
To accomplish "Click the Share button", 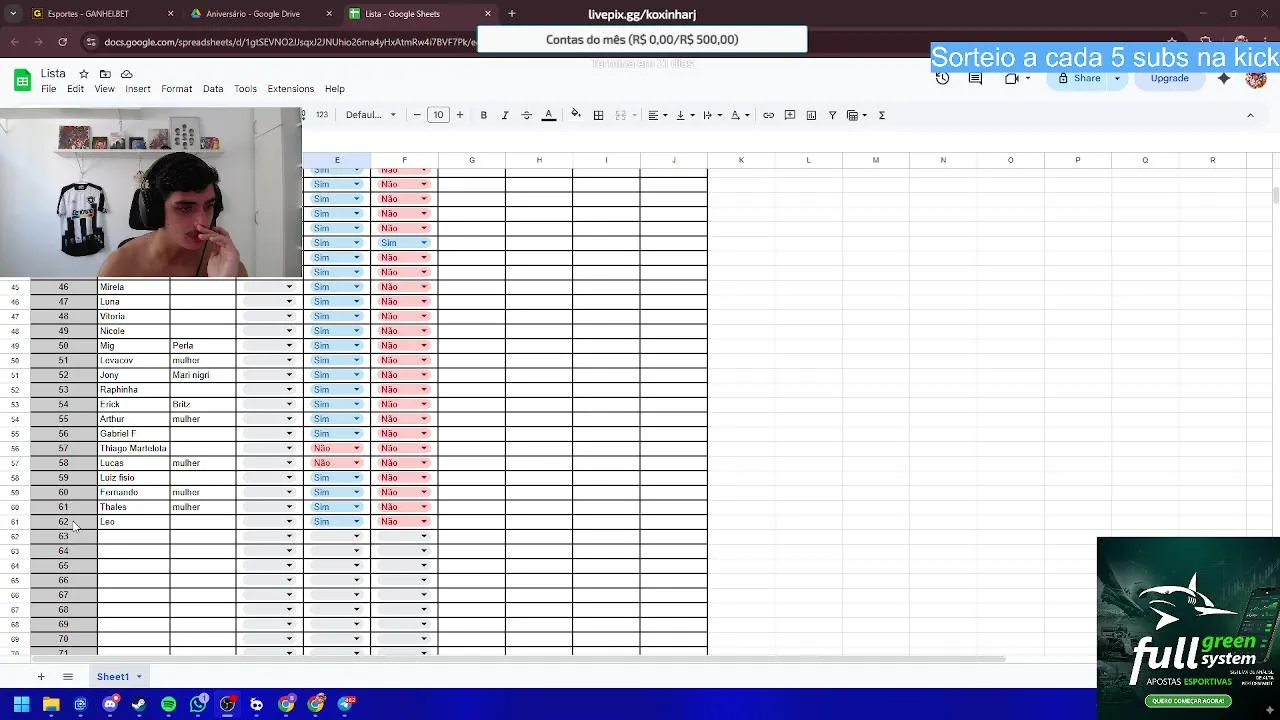I will [x=1079, y=78].
